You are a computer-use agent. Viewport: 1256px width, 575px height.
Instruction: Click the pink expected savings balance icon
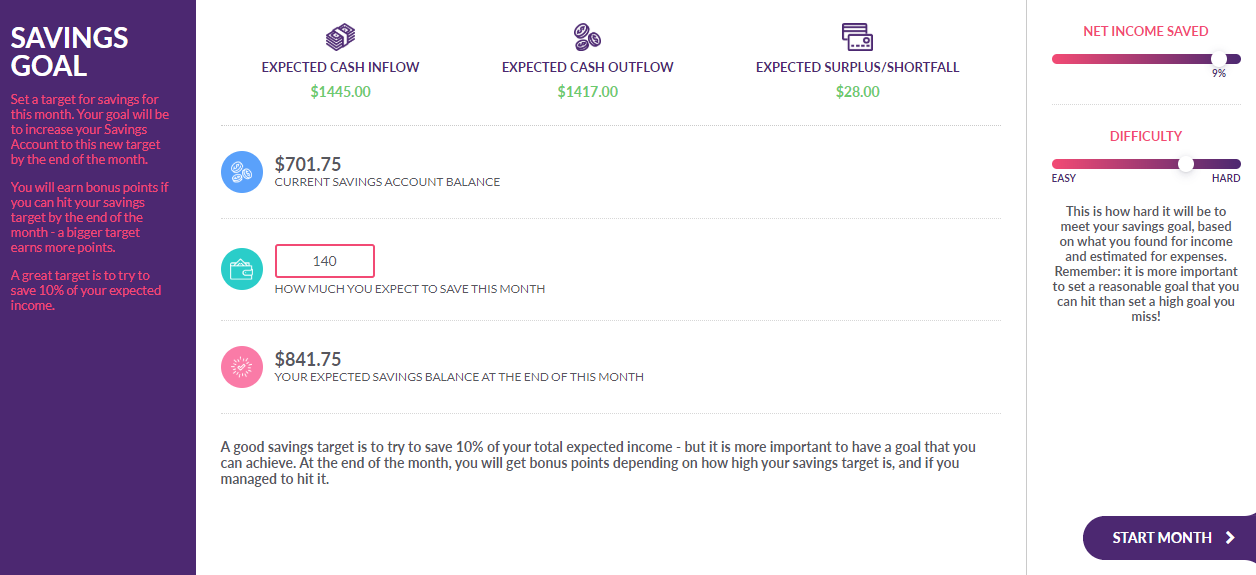(x=242, y=367)
